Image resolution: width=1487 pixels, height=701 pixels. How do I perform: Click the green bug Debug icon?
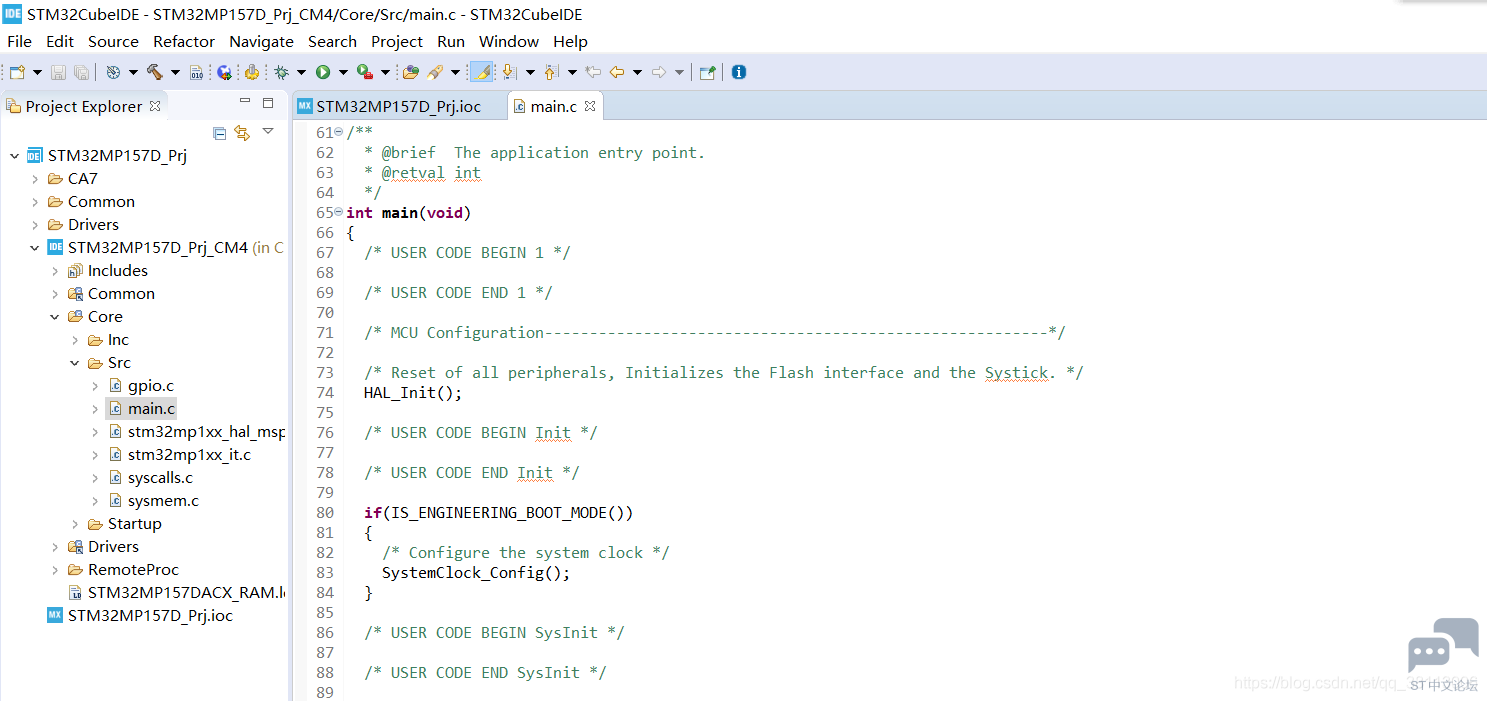(x=281, y=72)
